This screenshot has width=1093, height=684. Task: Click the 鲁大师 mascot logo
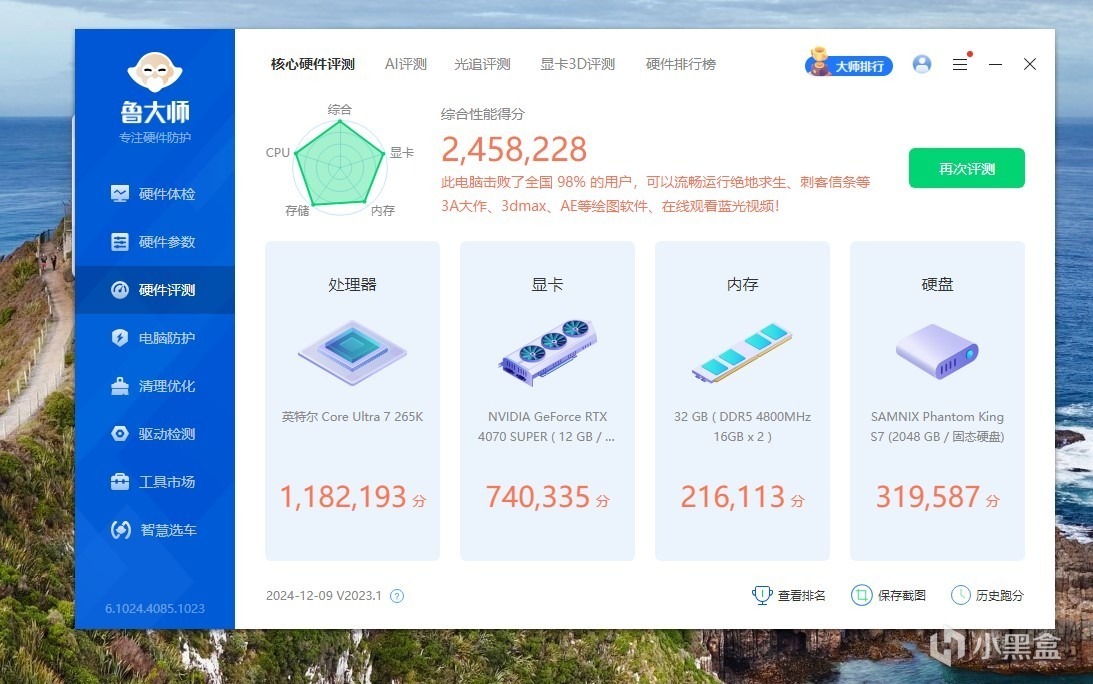coord(155,72)
